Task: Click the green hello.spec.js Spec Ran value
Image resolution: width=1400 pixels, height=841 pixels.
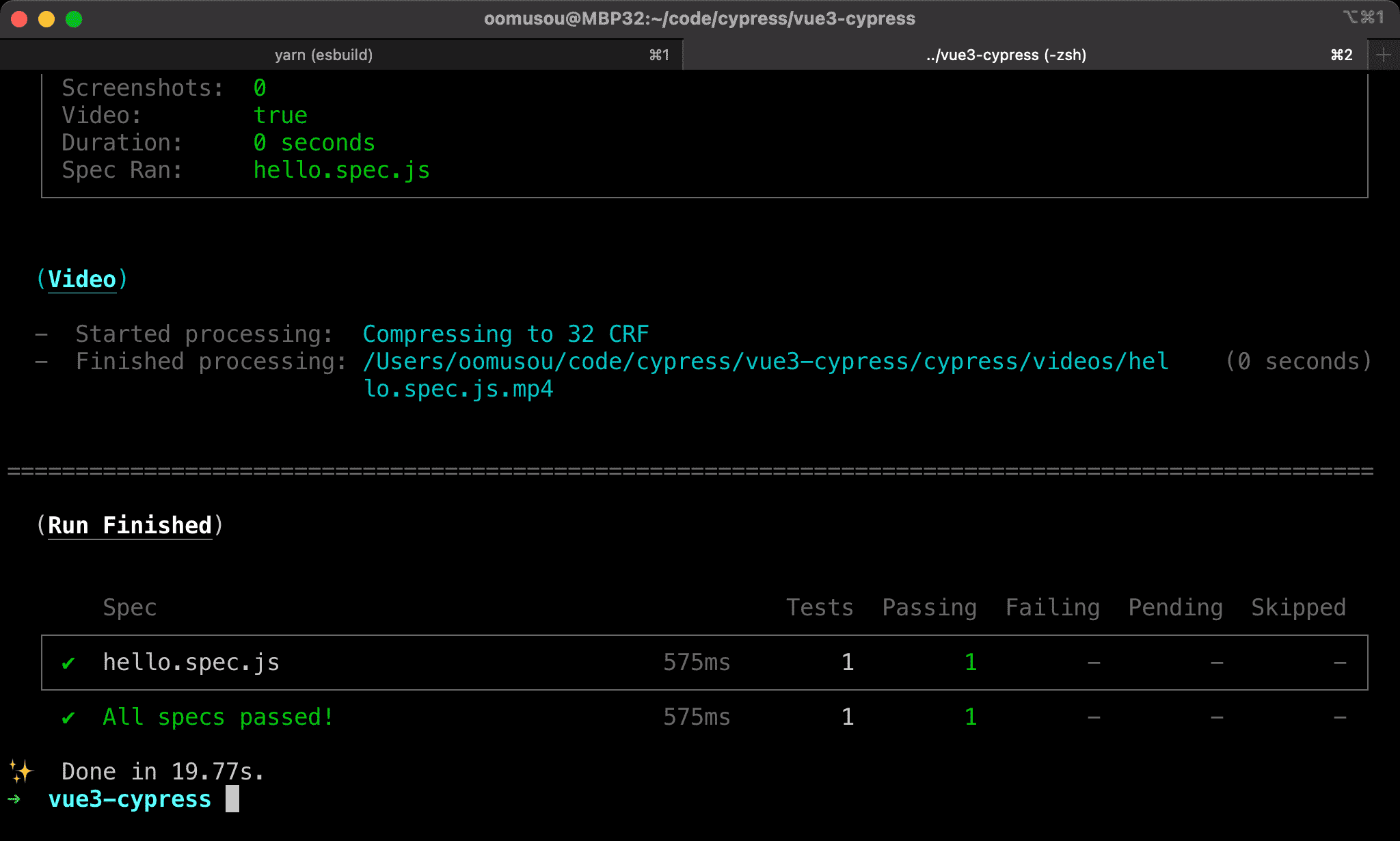Action: pyautogui.click(x=342, y=170)
